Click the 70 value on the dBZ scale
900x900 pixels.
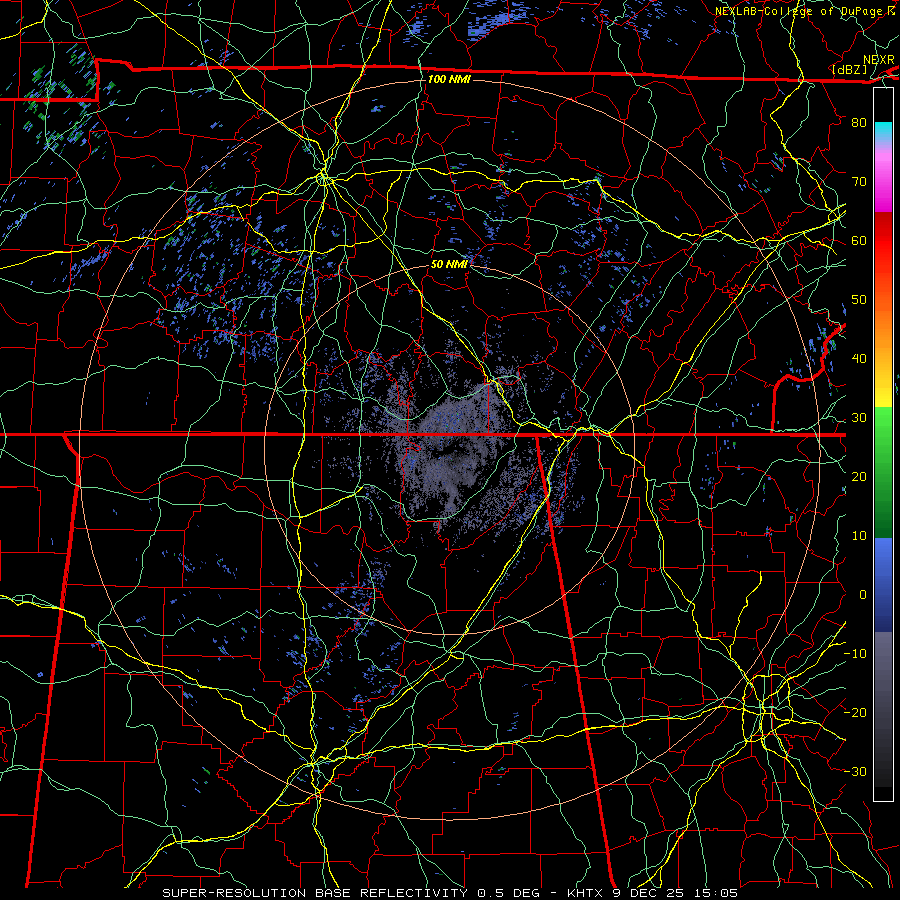(859, 181)
